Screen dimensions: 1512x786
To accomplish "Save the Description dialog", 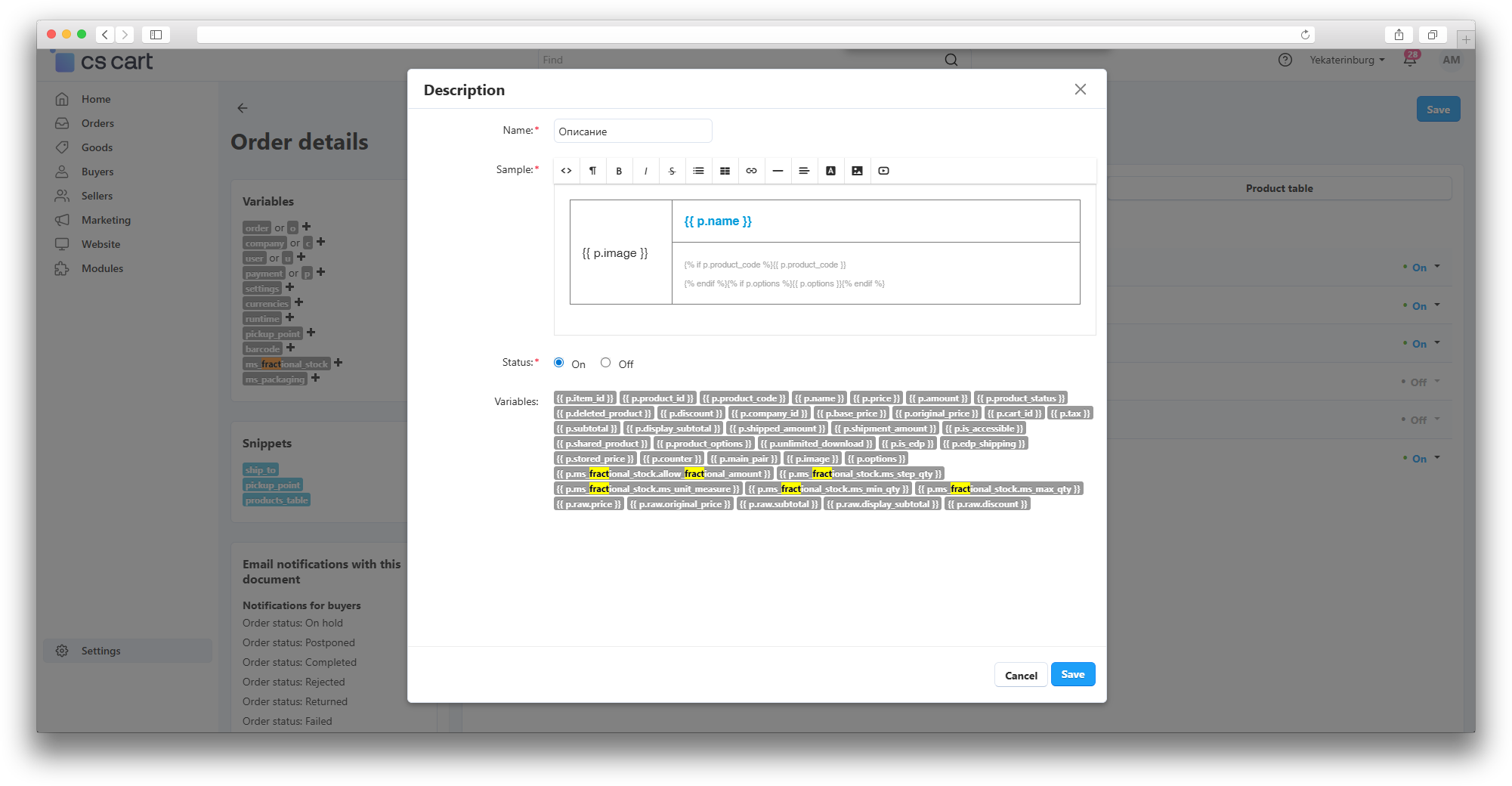I will [x=1072, y=674].
